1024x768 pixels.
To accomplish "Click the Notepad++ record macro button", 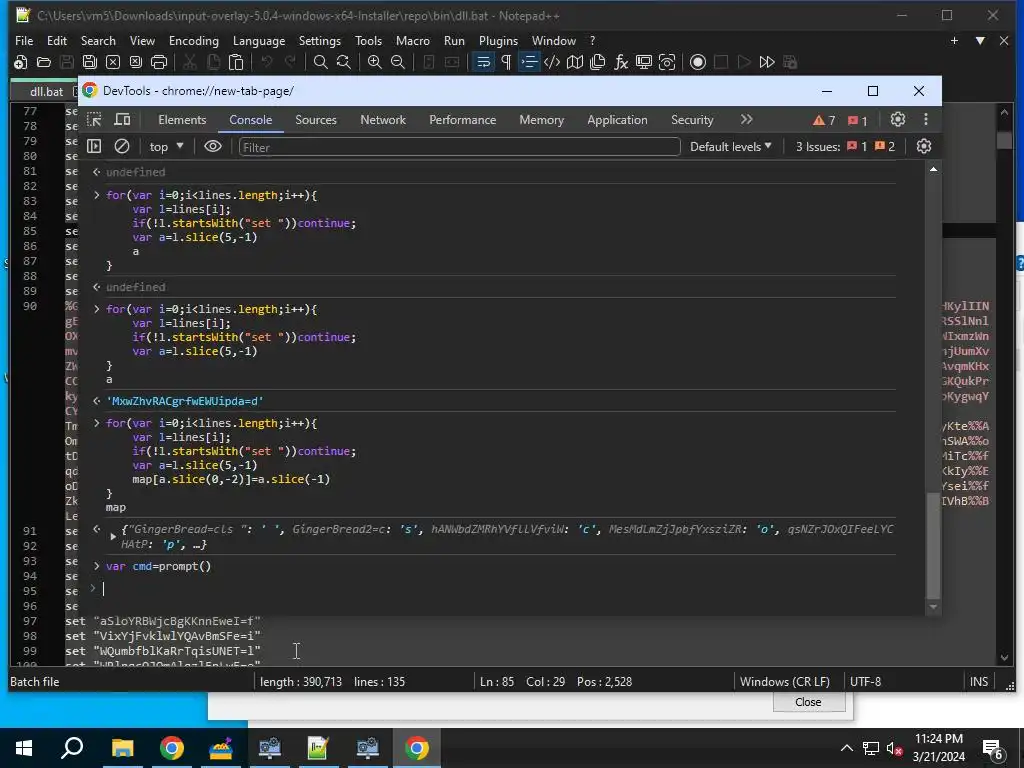I will (698, 62).
